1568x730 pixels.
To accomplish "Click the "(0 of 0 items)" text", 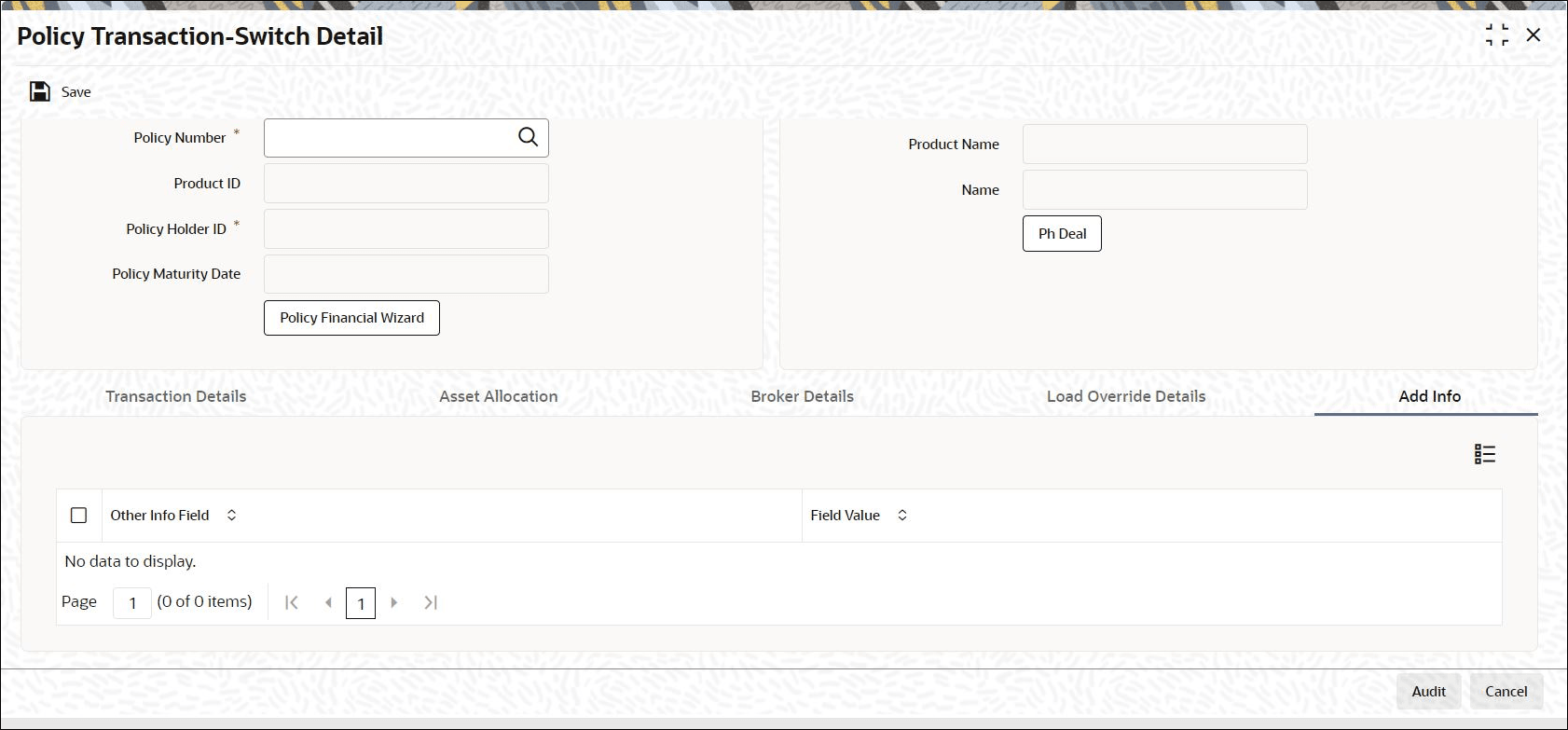I will (205, 602).
